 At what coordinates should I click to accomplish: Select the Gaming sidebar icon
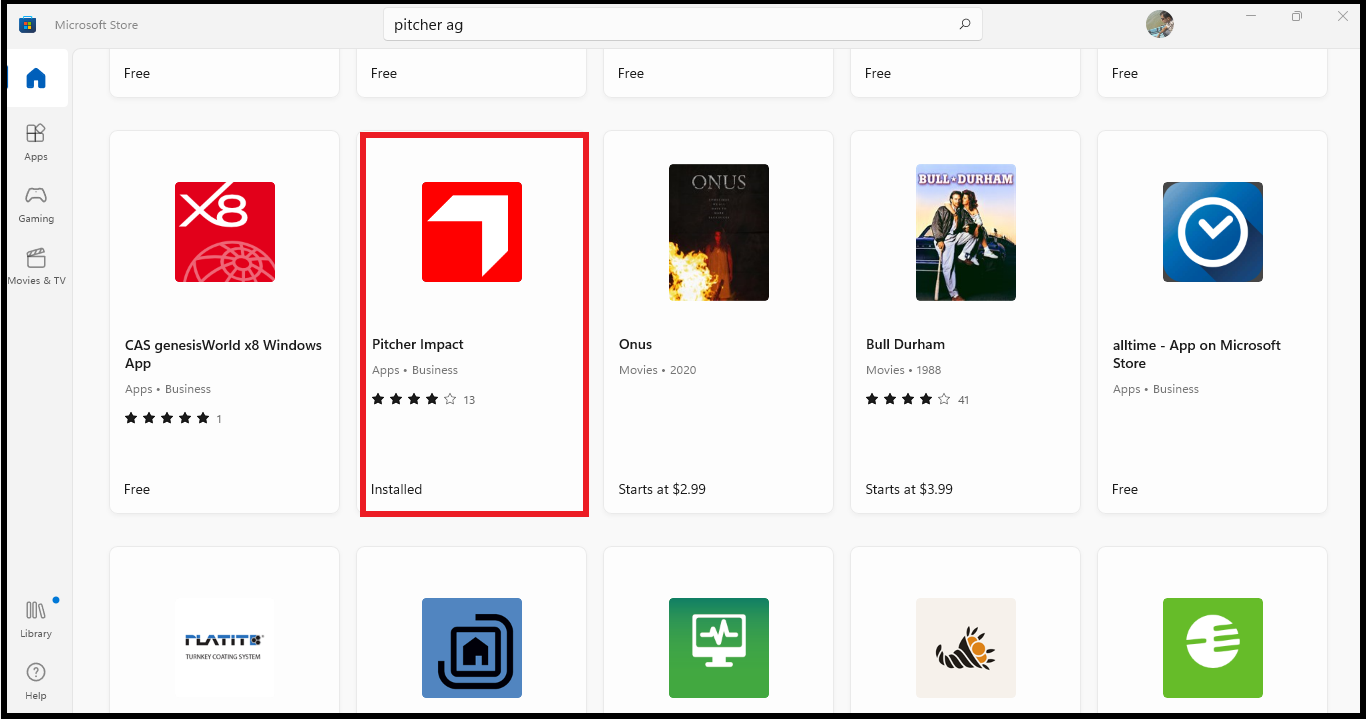(x=36, y=203)
